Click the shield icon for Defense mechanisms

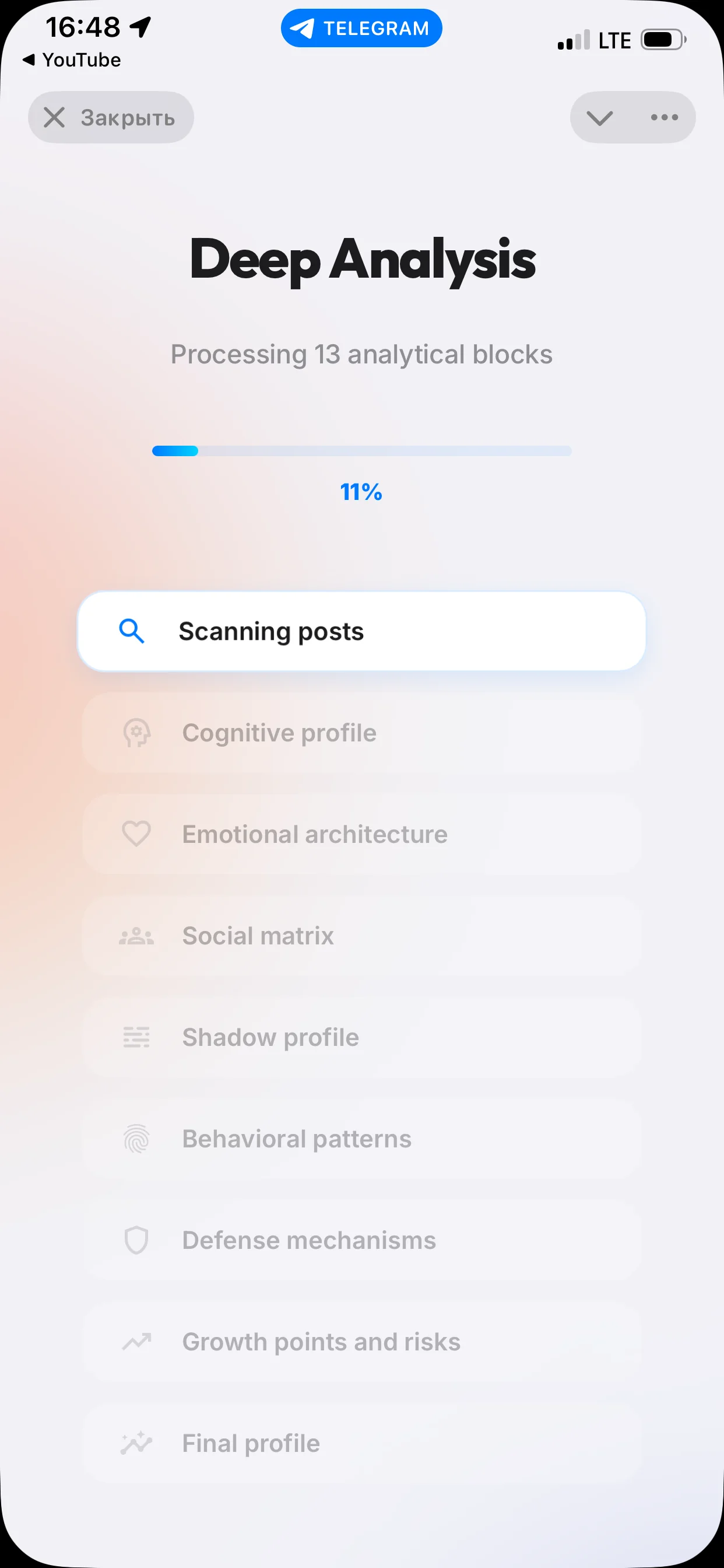pyautogui.click(x=136, y=1240)
